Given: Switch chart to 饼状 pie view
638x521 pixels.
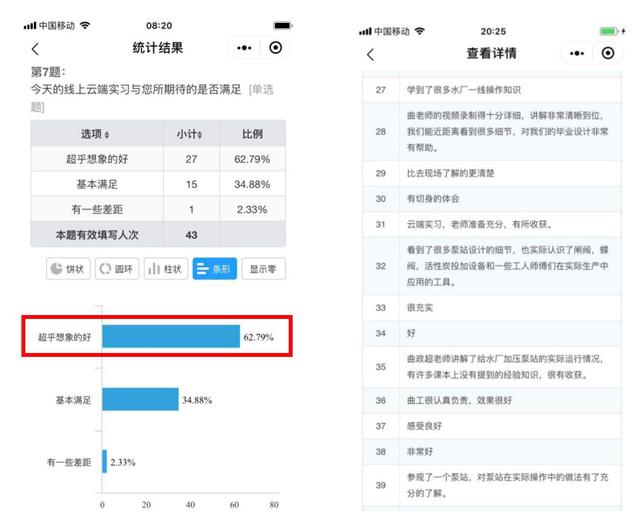Looking at the screenshot, I should point(68,269).
